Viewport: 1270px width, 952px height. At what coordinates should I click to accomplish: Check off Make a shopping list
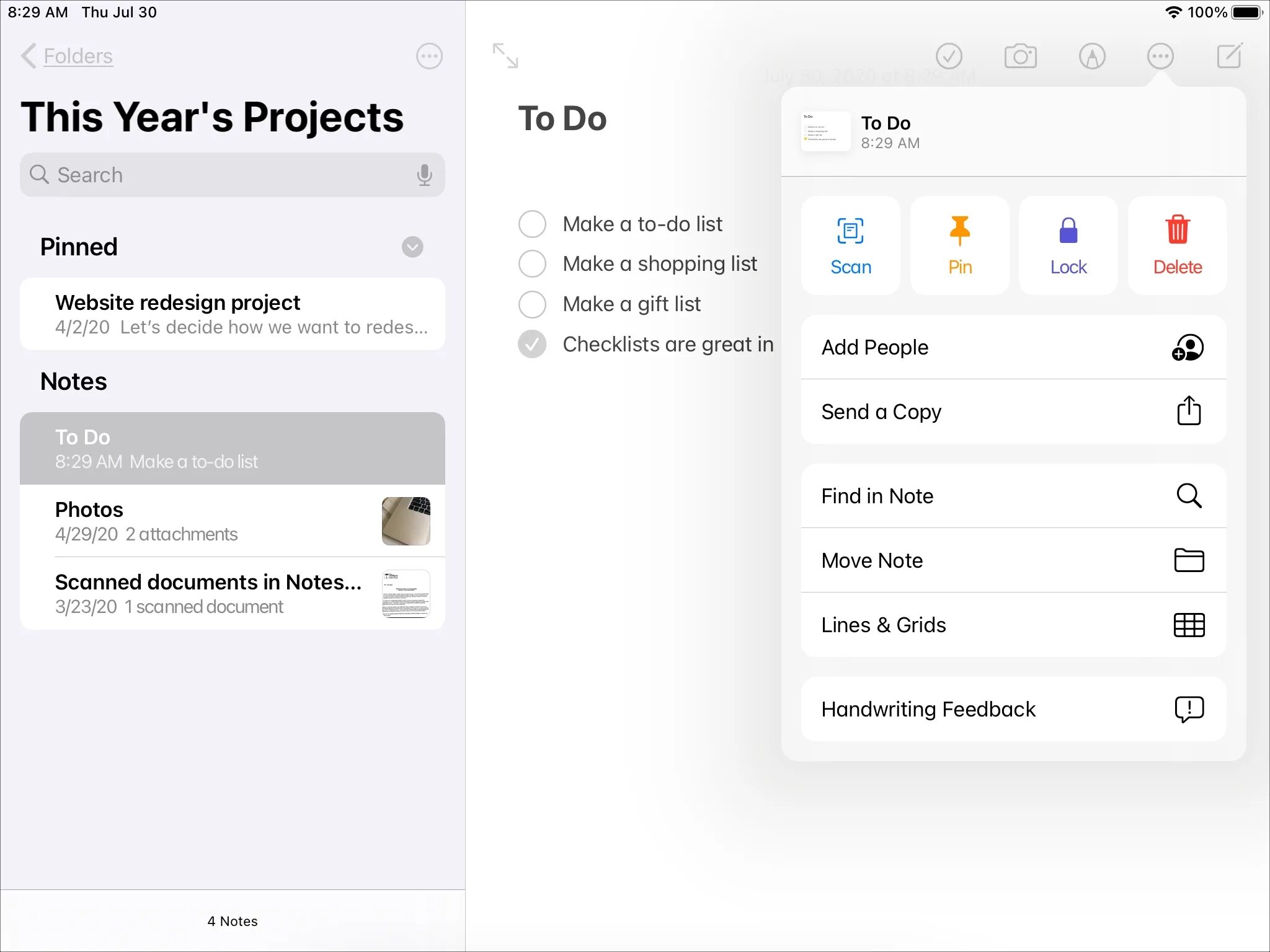point(532,264)
